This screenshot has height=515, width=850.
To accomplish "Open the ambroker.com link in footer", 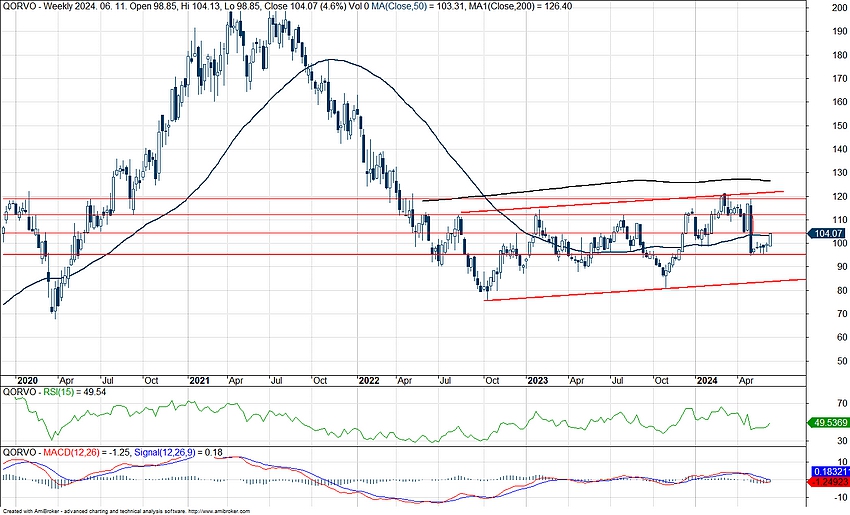I will pos(219,511).
